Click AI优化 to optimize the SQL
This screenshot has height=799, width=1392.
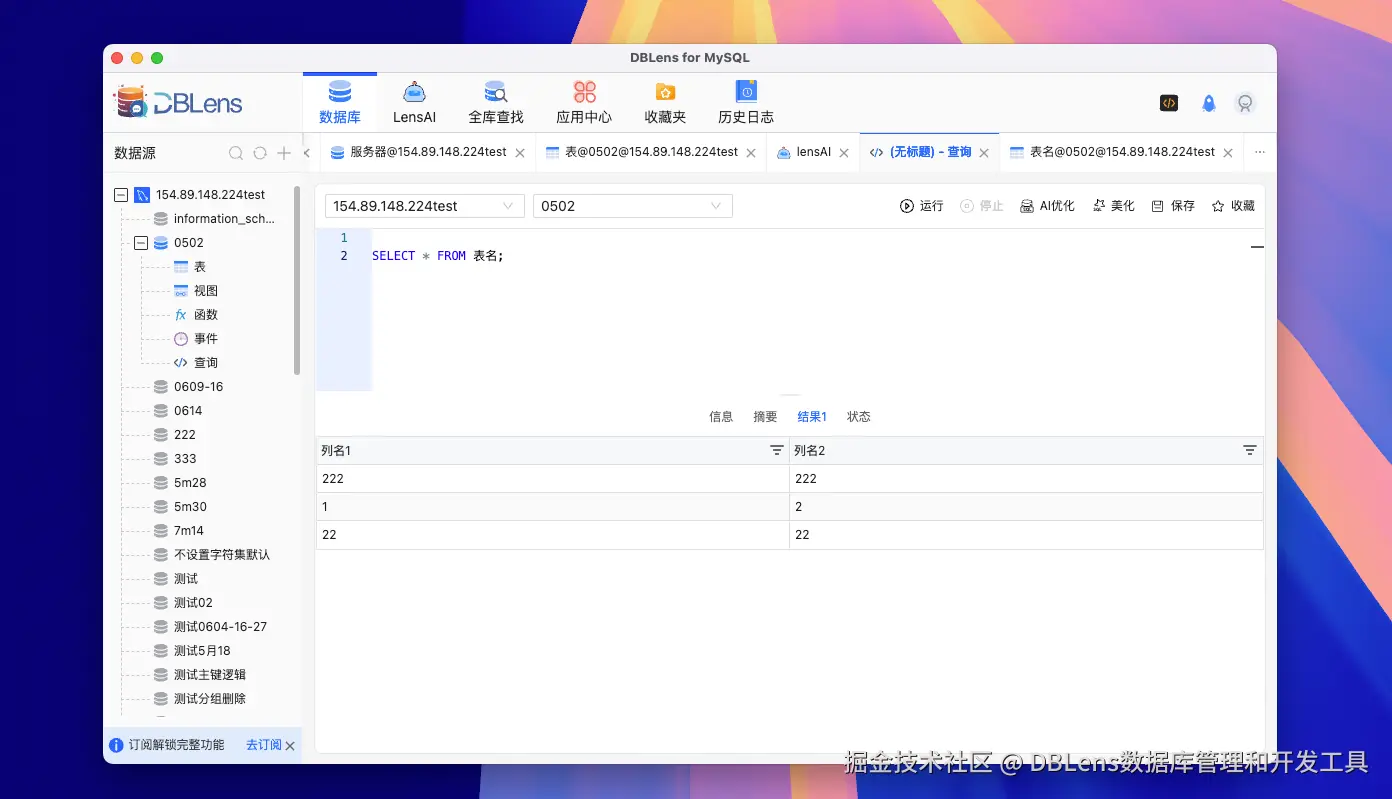1047,206
